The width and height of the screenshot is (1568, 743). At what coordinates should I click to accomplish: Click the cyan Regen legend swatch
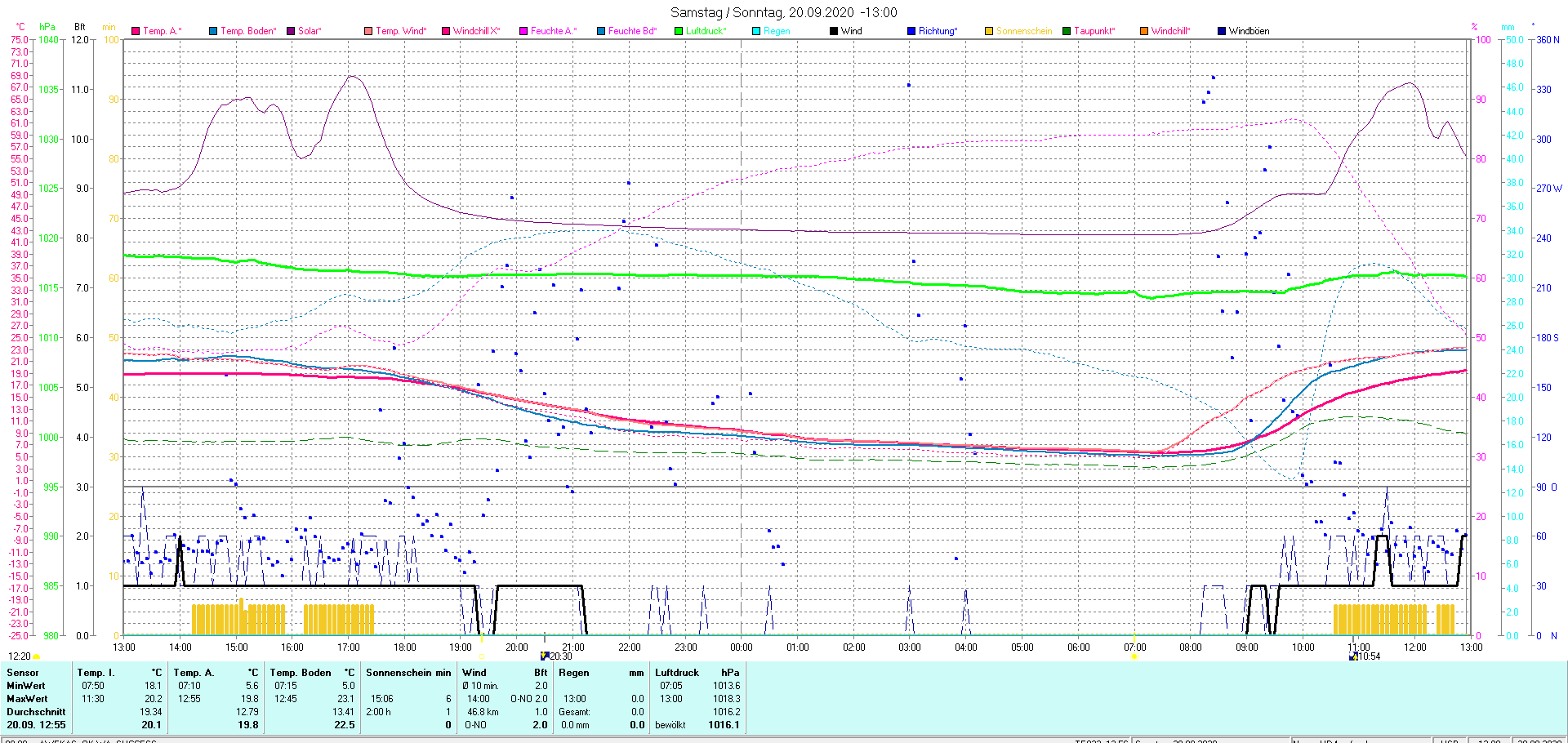click(756, 31)
